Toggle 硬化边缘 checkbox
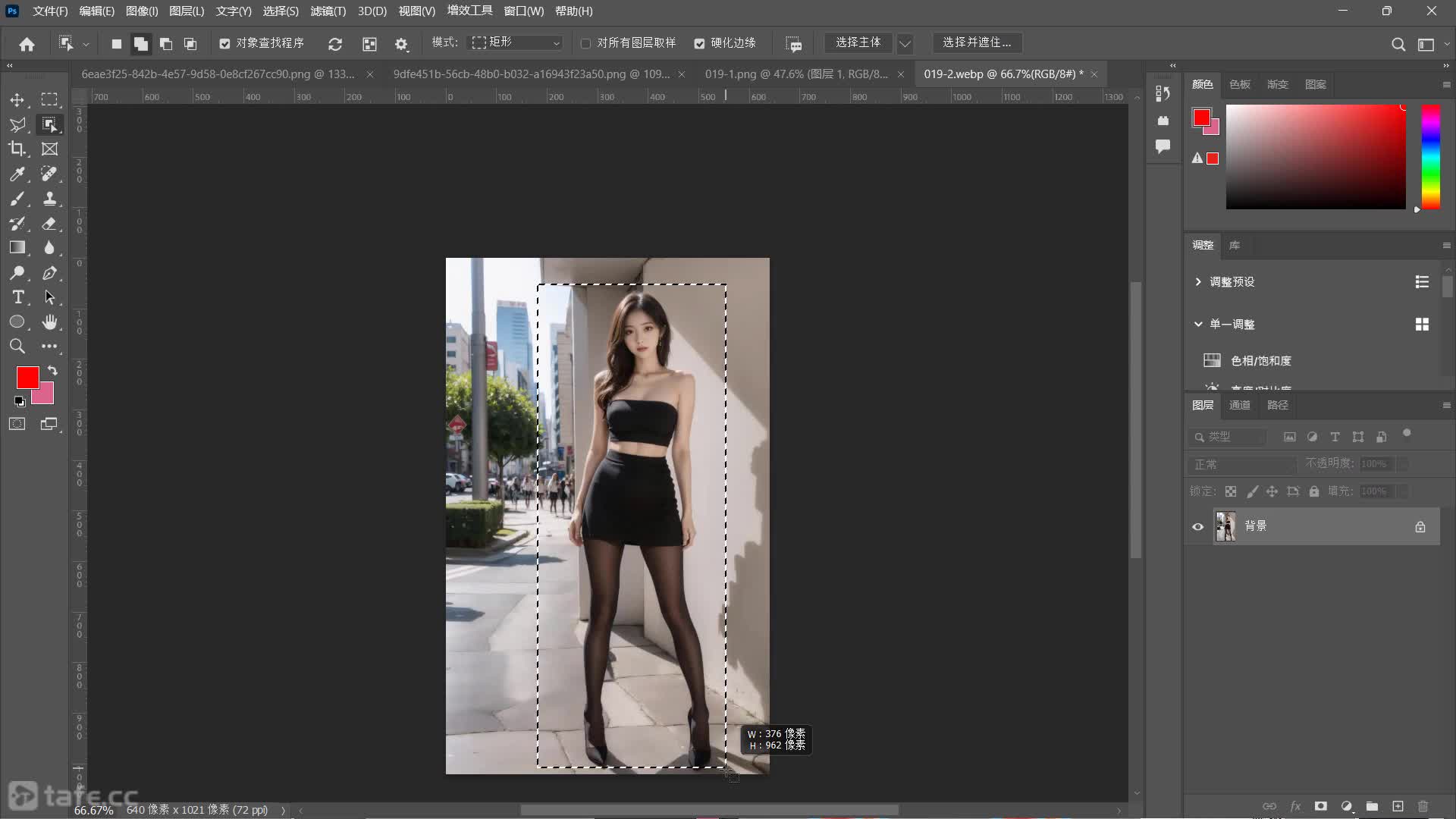1456x819 pixels. click(x=699, y=44)
